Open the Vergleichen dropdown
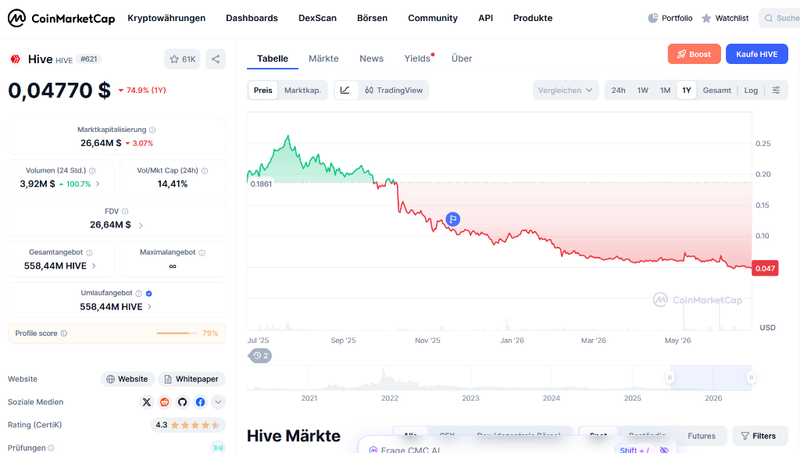The height and width of the screenshot is (453, 800). [565, 90]
